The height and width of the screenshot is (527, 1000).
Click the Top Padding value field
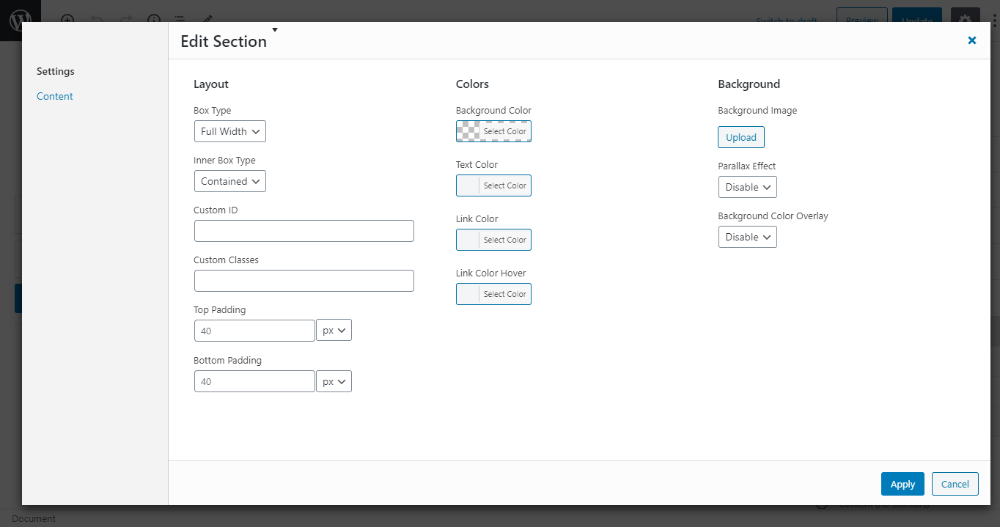point(254,330)
